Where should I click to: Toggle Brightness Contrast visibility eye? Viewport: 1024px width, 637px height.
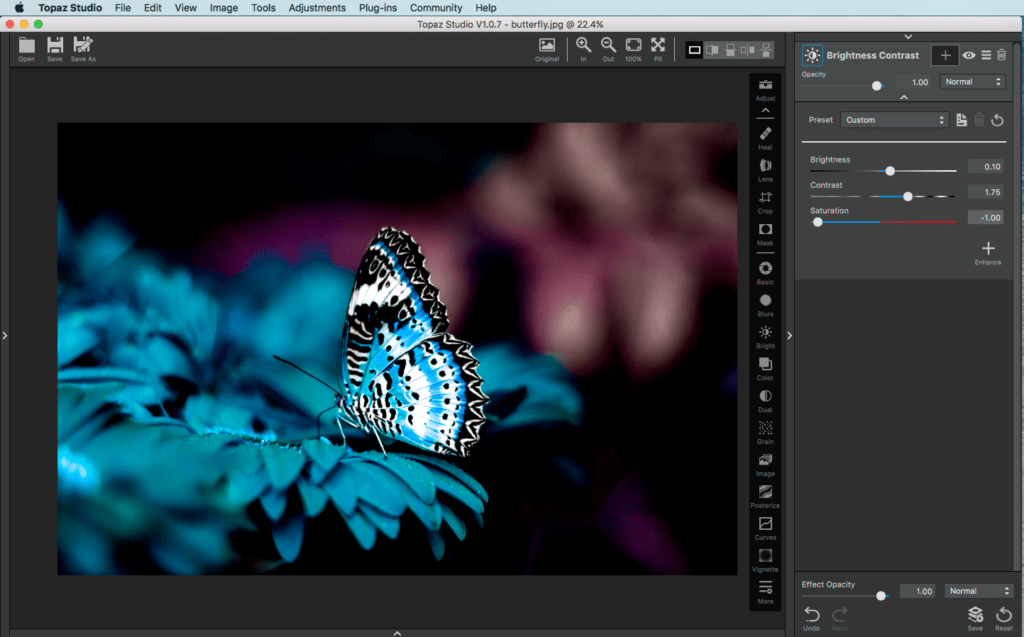pos(968,56)
